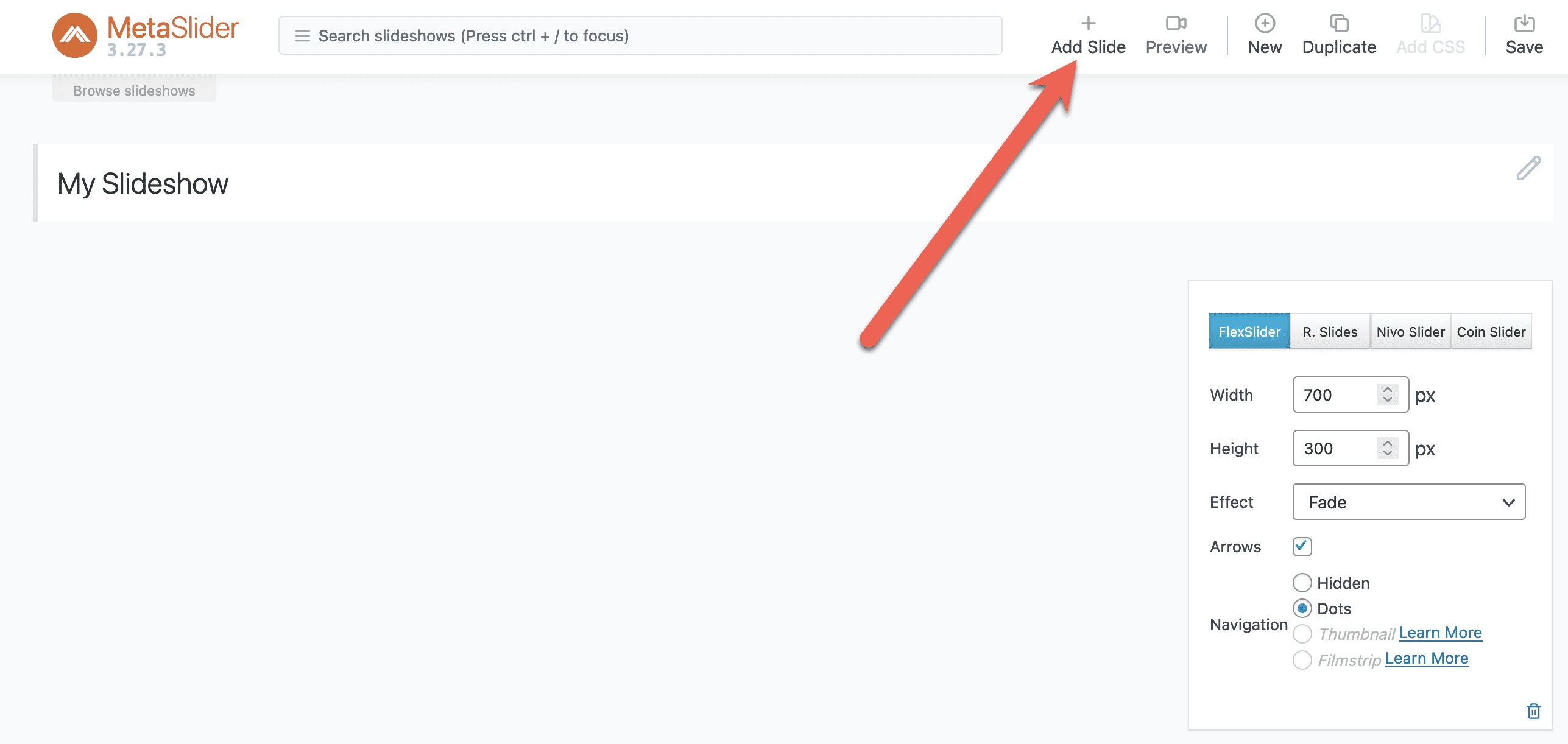1568x744 pixels.
Task: Click the Add Slide plus icon
Action: [x=1088, y=23]
